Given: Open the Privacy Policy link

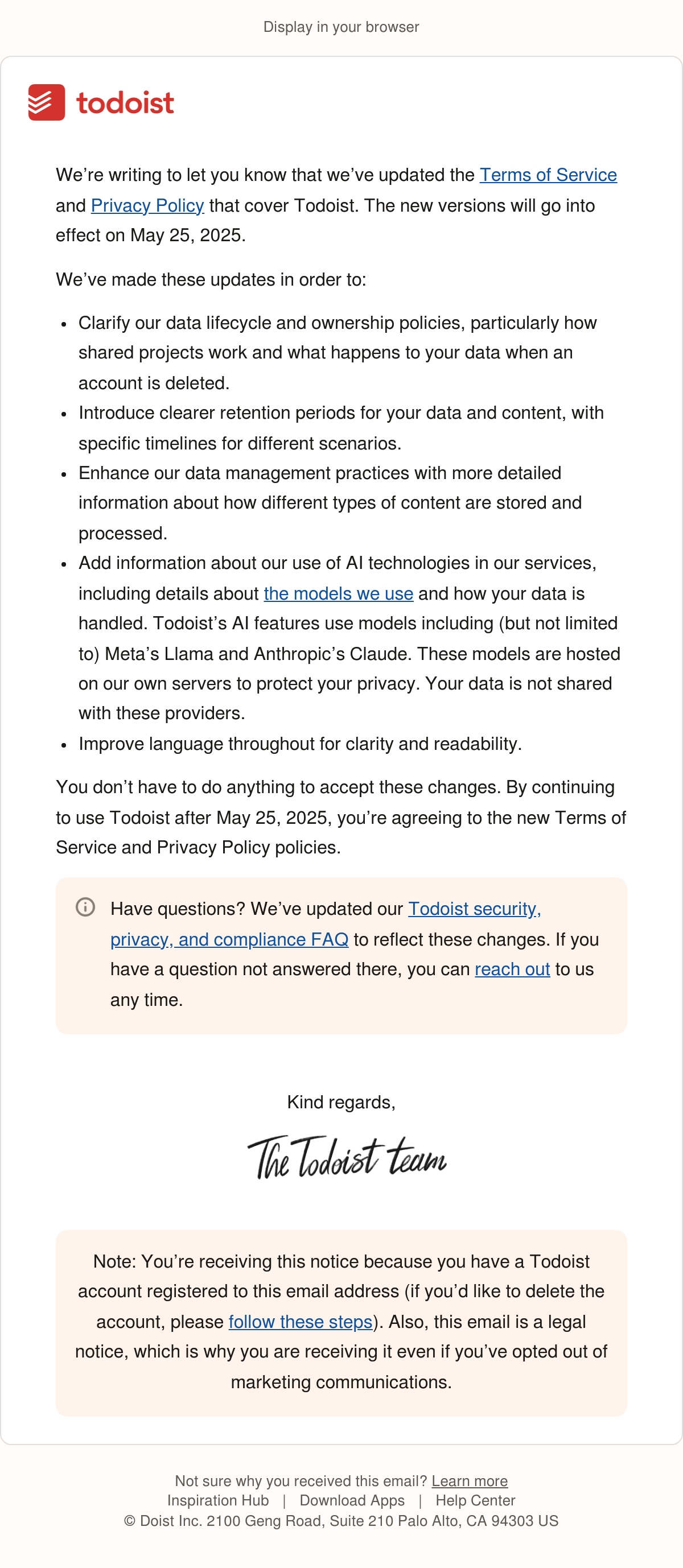Looking at the screenshot, I should (147, 205).
